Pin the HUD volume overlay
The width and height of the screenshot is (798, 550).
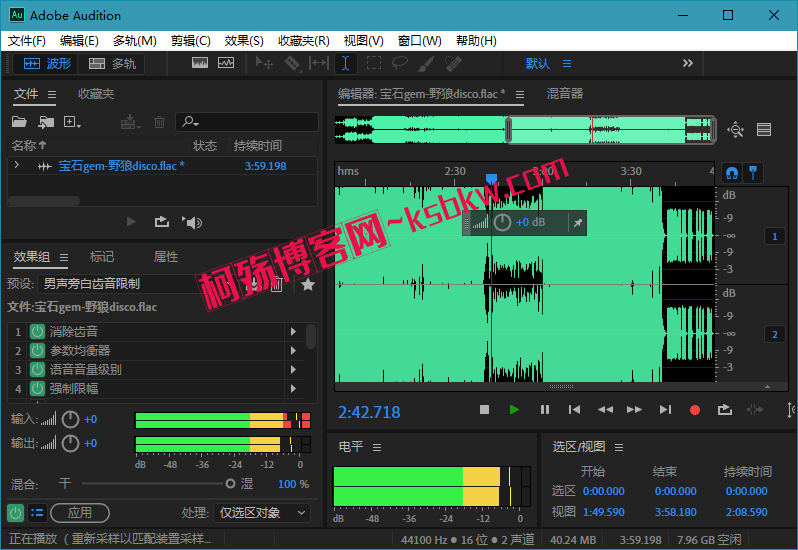578,223
